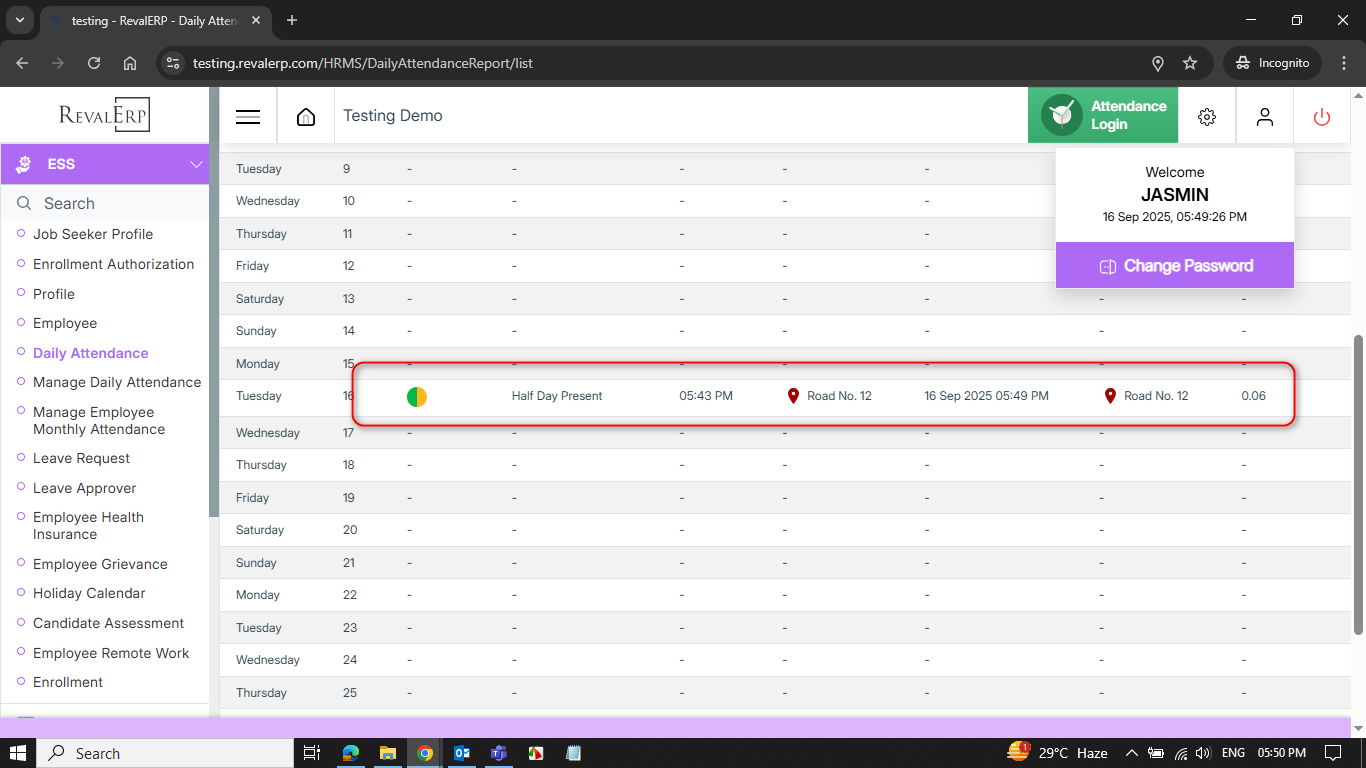This screenshot has height=768, width=1366.
Task: Click the red power logout icon
Action: [1322, 116]
